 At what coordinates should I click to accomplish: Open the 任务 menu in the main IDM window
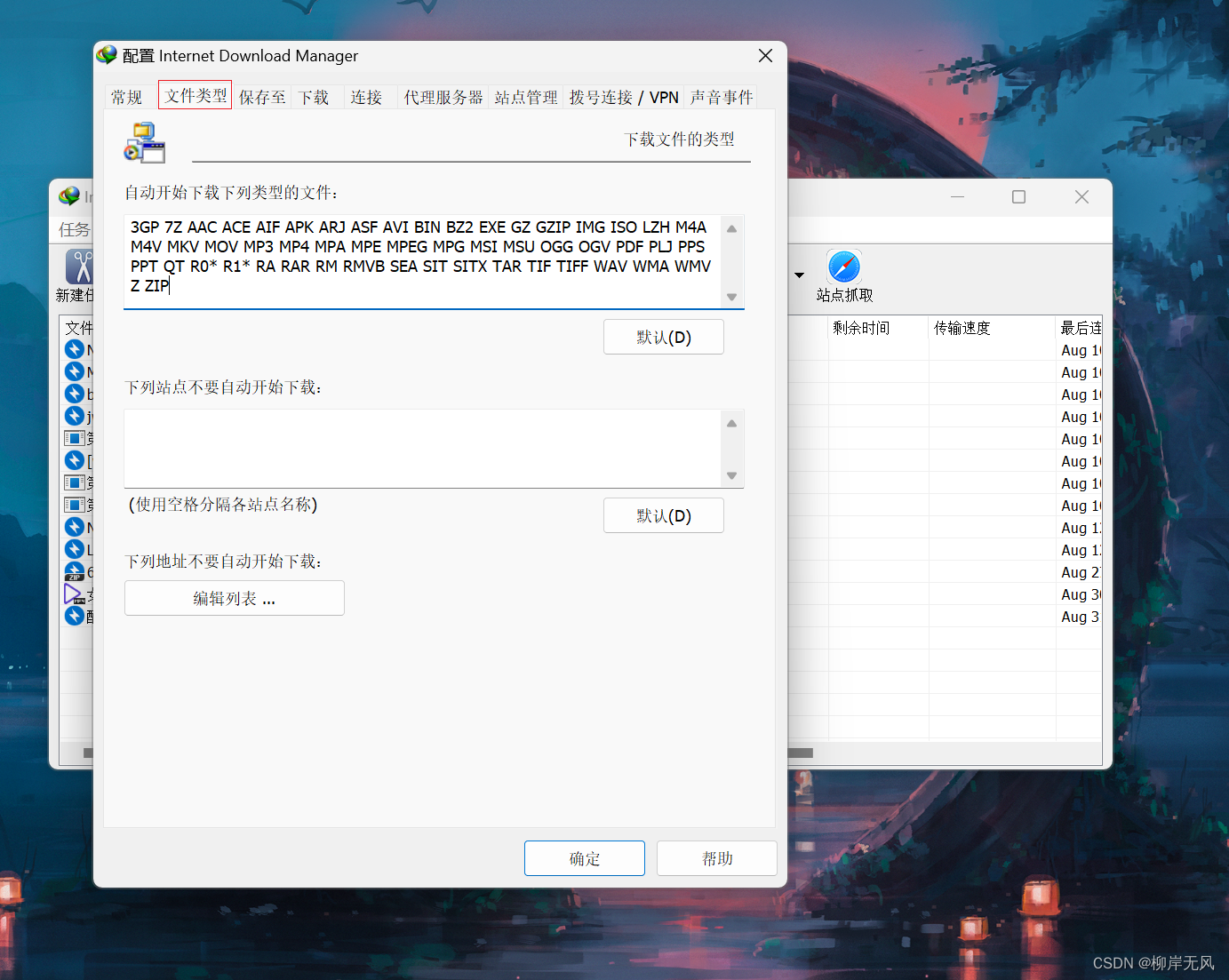tap(75, 229)
